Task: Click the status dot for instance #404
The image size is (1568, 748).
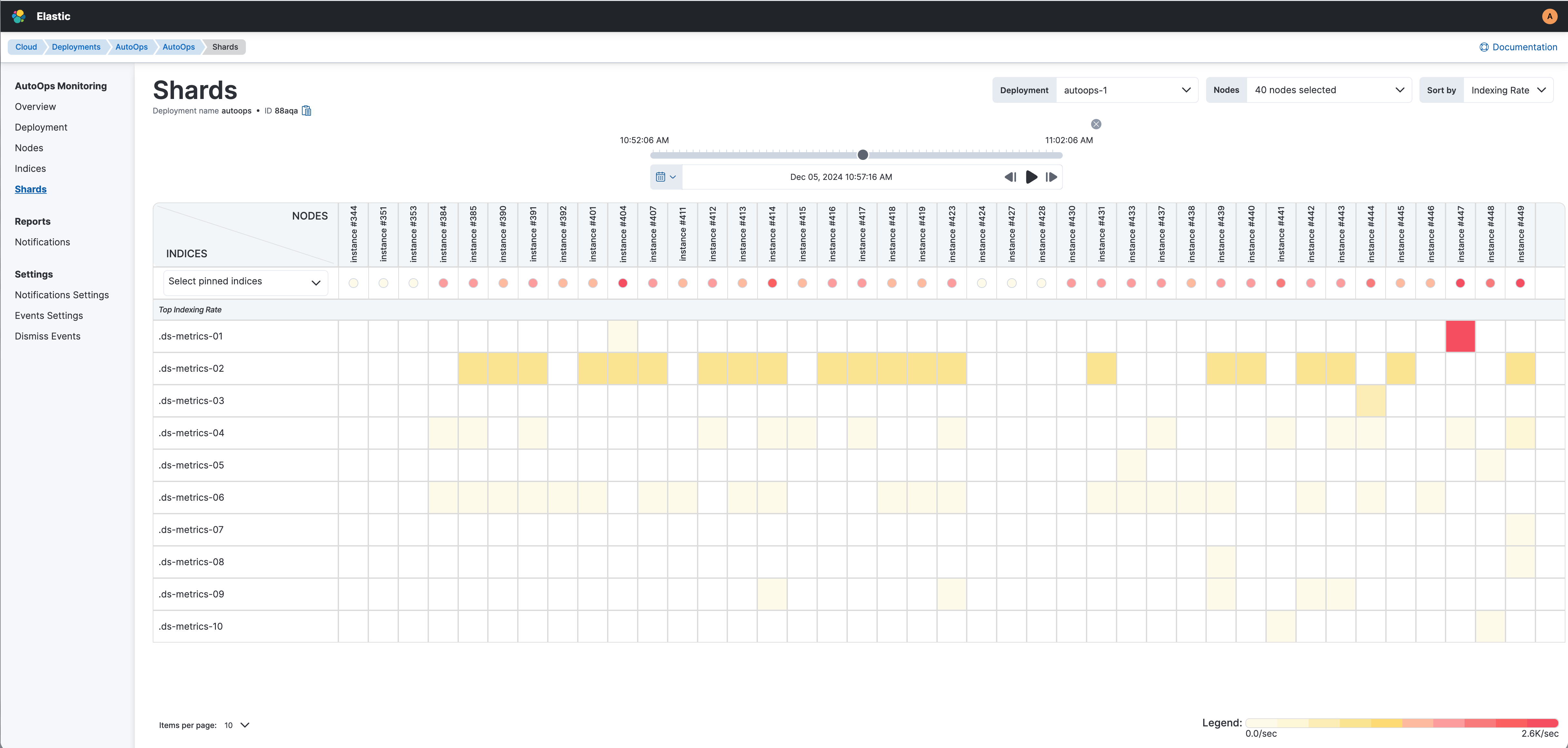Action: tap(623, 283)
